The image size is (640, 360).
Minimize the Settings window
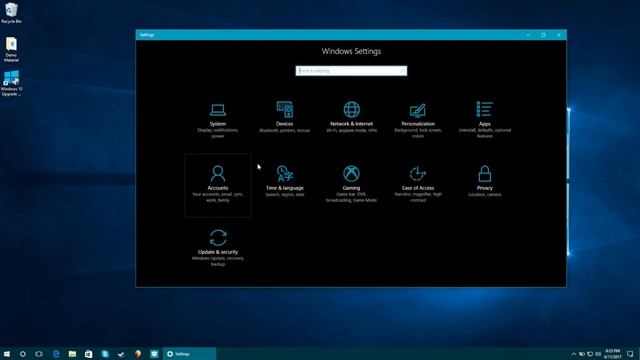click(528, 35)
